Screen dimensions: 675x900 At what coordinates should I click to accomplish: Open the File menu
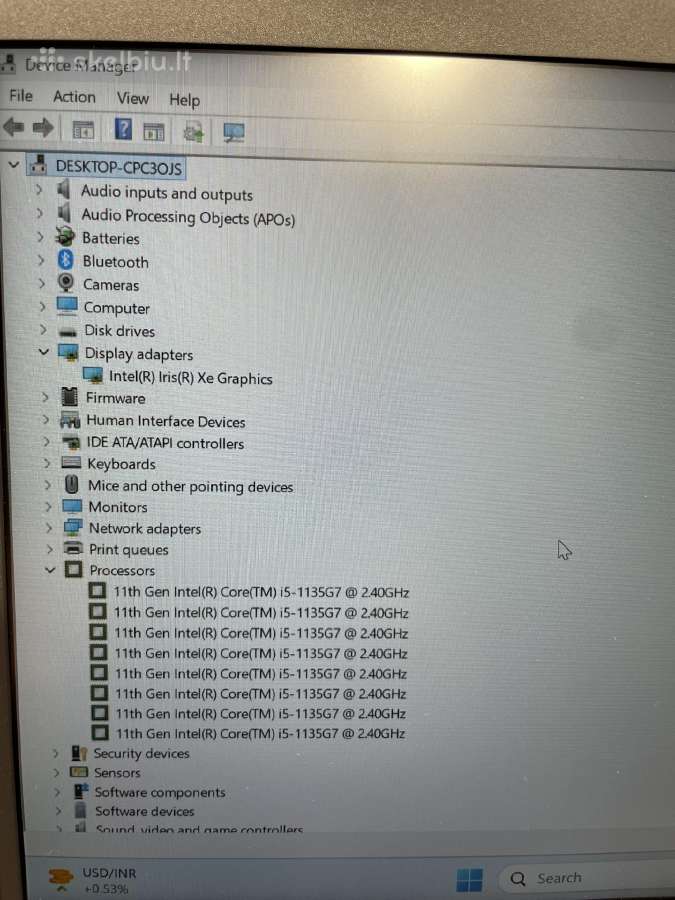pyautogui.click(x=21, y=96)
